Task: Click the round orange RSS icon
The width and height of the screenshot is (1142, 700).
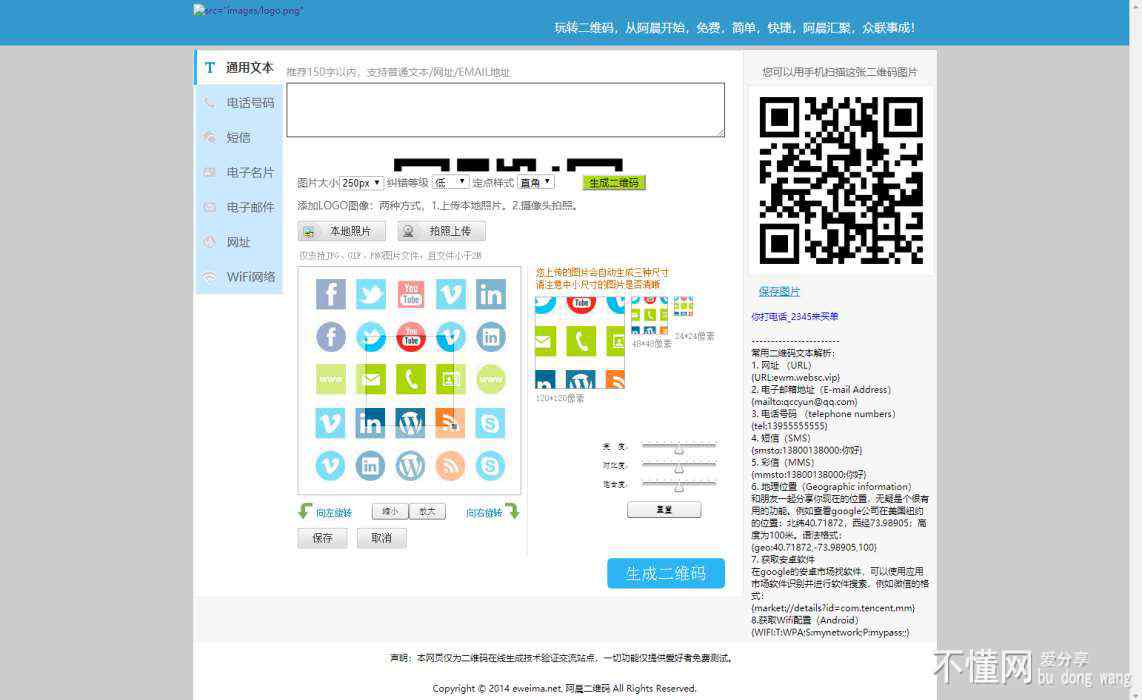Action: pos(451,465)
